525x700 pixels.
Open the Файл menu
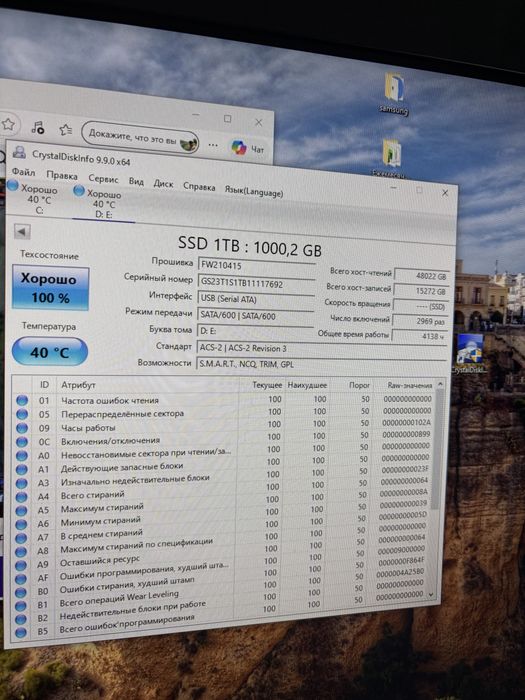click(x=23, y=172)
